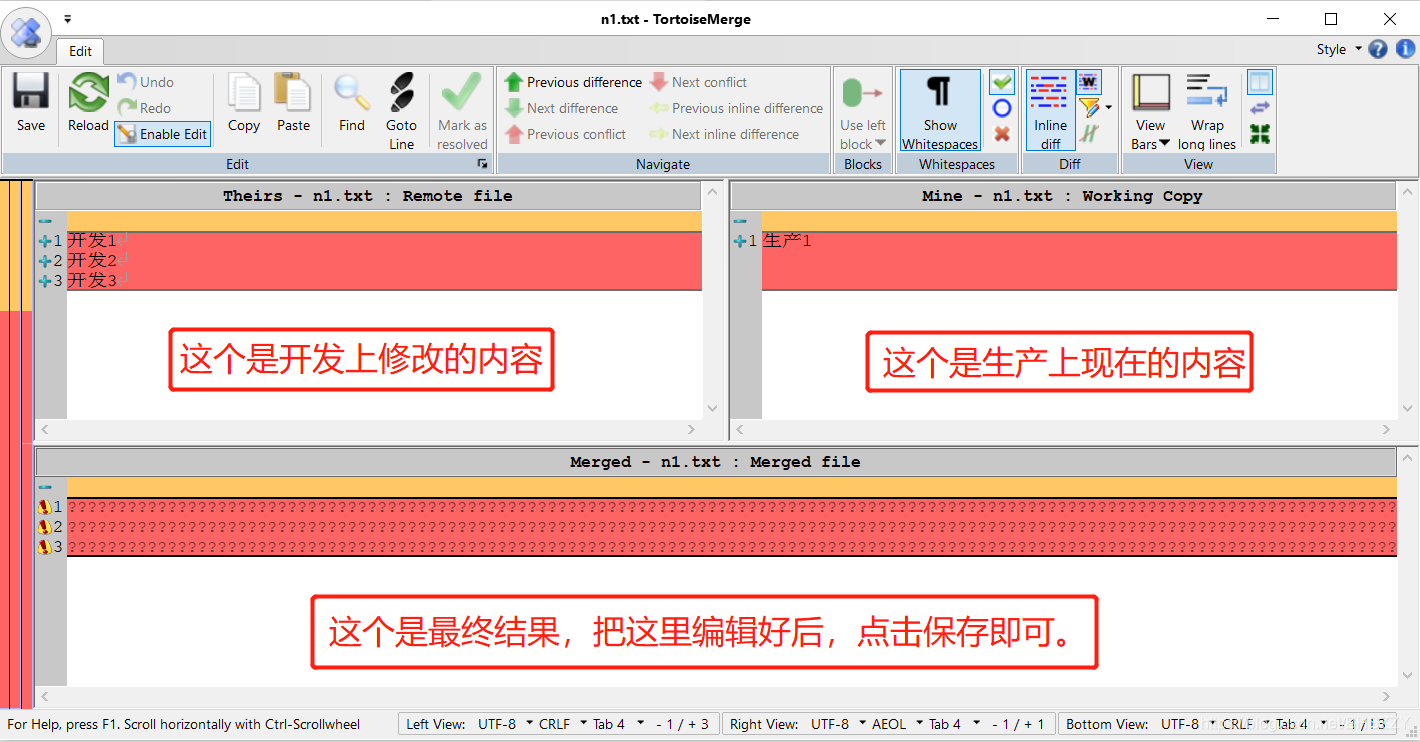Click the filter funnel icon in Diff group
Screen dimensions: 1420x742
(x=1088, y=108)
